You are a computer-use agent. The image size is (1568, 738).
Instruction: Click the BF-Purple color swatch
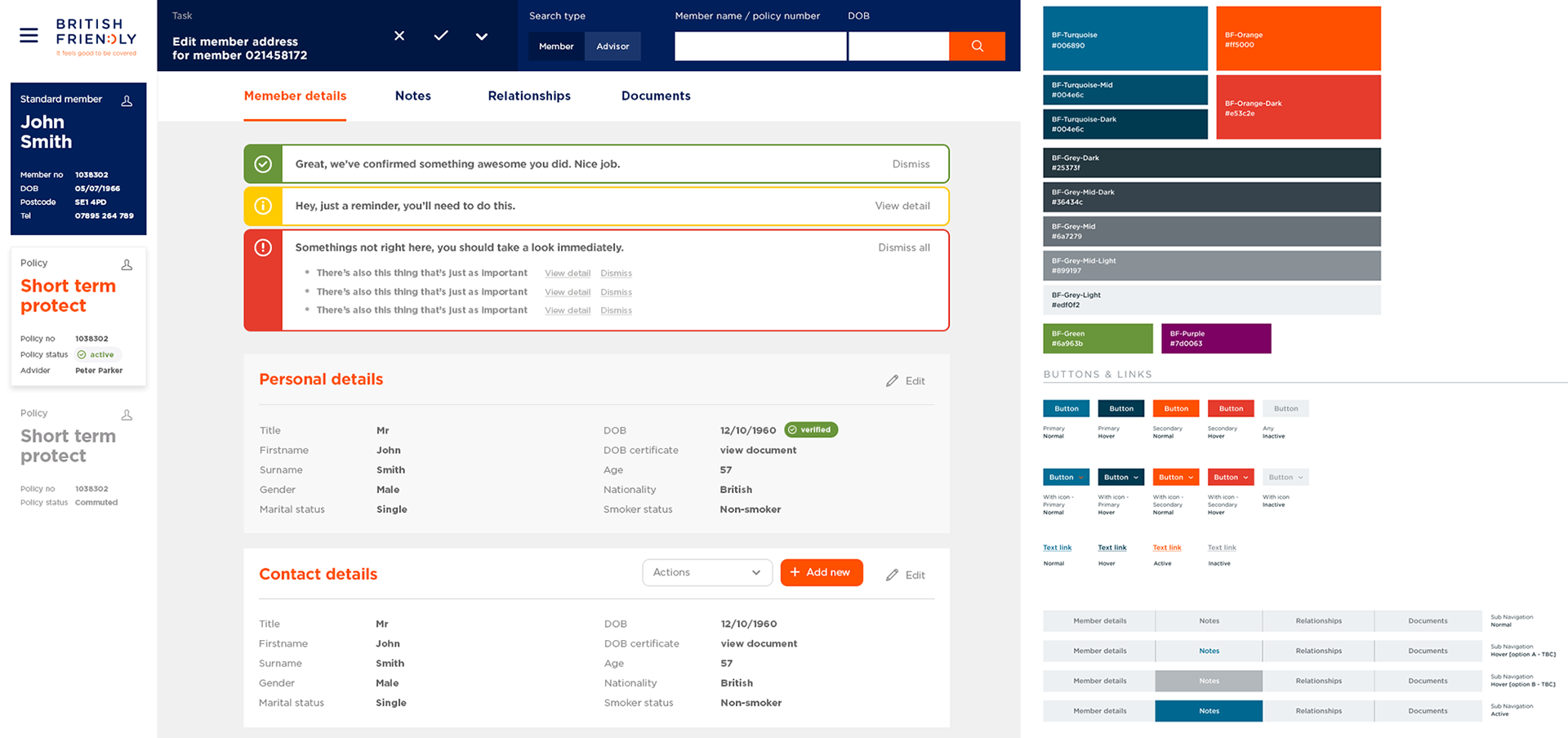click(1216, 339)
